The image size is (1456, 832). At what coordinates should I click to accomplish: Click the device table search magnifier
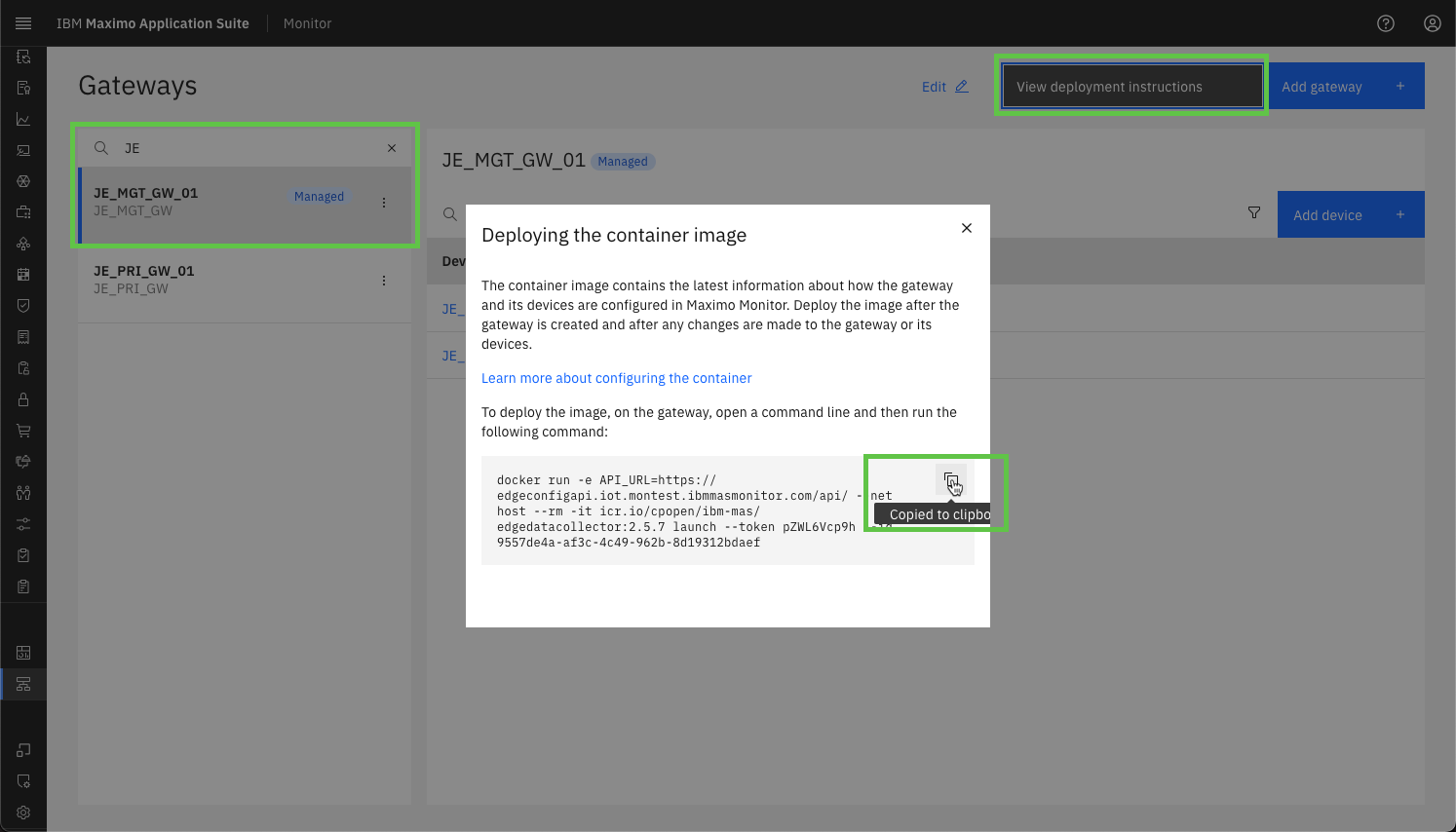click(x=449, y=214)
